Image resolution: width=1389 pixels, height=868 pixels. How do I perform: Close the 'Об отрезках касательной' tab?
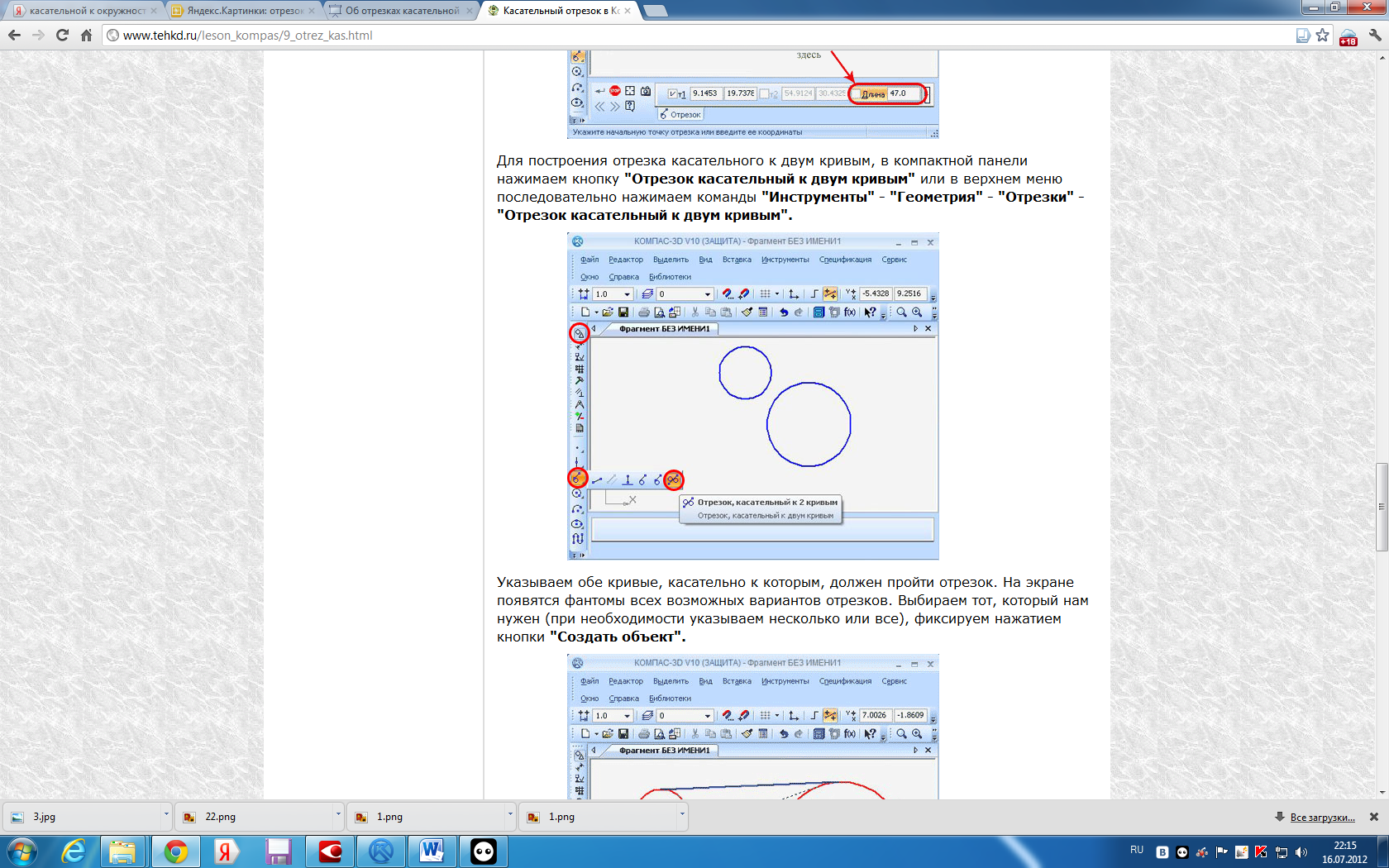(x=470, y=11)
